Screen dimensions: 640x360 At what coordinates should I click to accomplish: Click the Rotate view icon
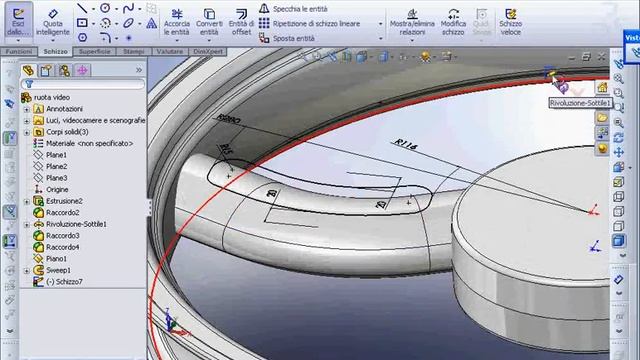[618, 137]
